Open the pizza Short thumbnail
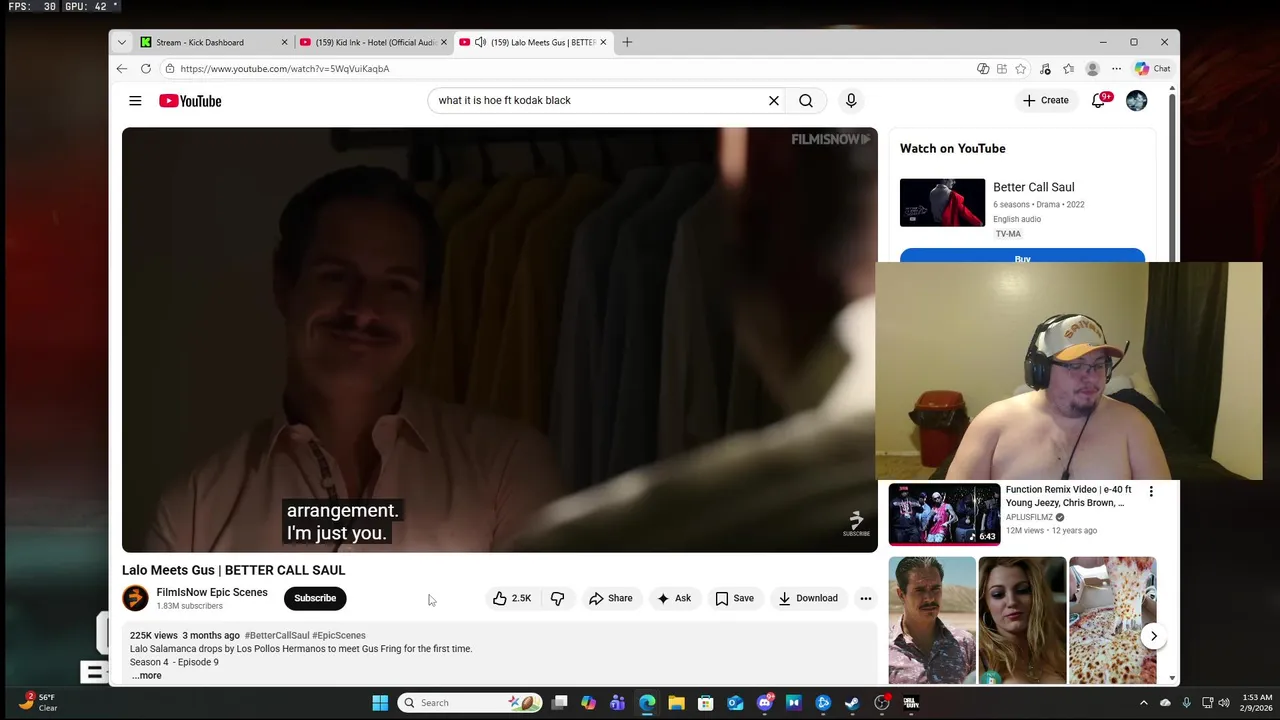This screenshot has width=1280, height=720. coord(1112,620)
